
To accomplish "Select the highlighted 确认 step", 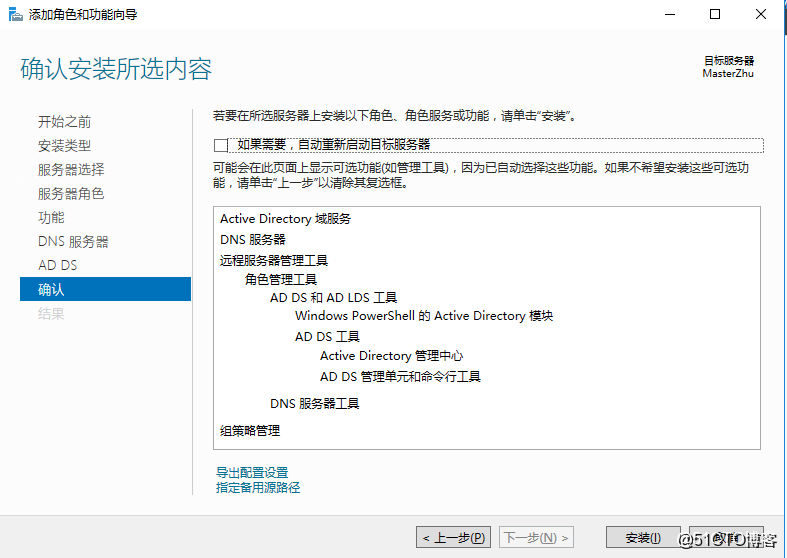I will point(51,289).
